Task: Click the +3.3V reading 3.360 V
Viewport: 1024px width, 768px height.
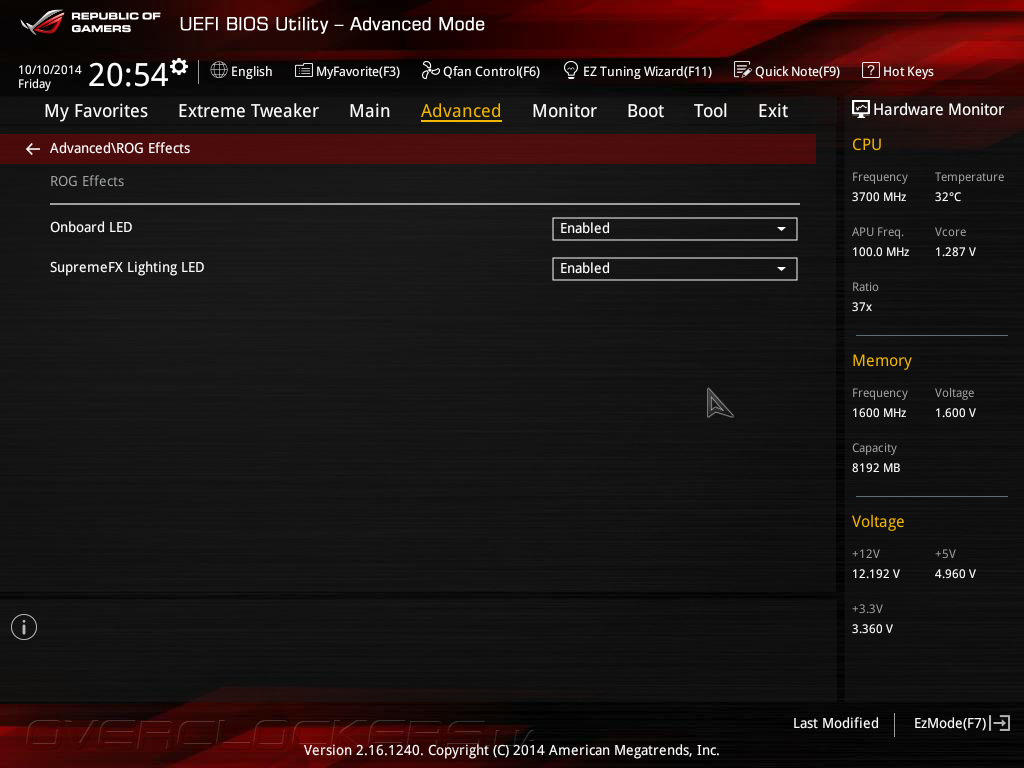Action: pos(872,629)
